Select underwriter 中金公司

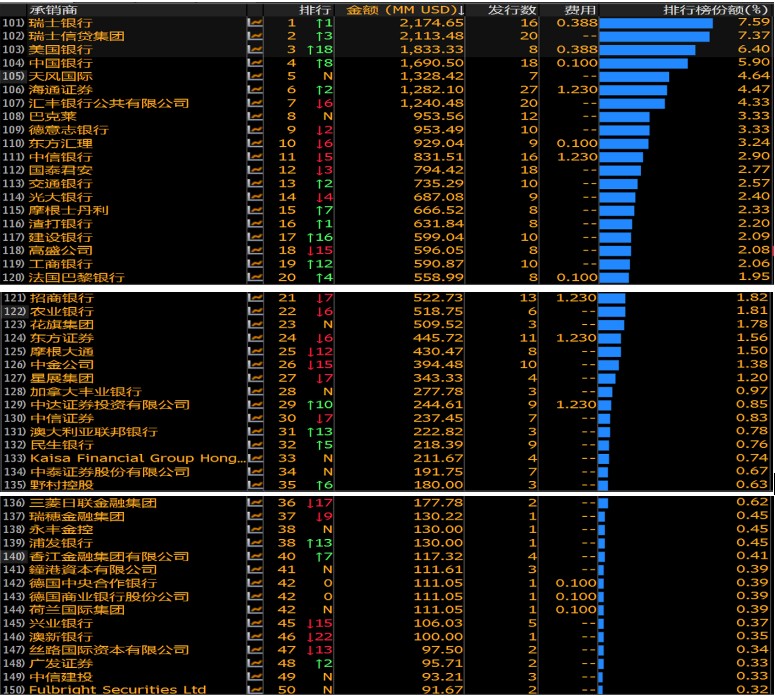[x=61, y=365]
